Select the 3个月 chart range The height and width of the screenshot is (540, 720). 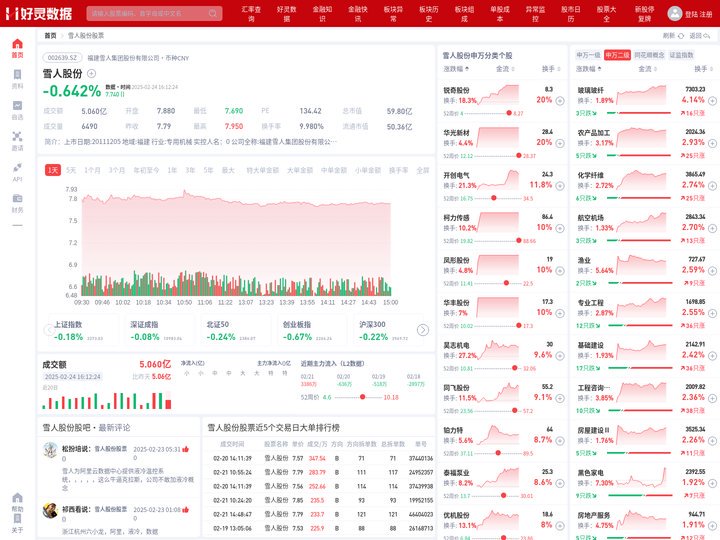117,170
